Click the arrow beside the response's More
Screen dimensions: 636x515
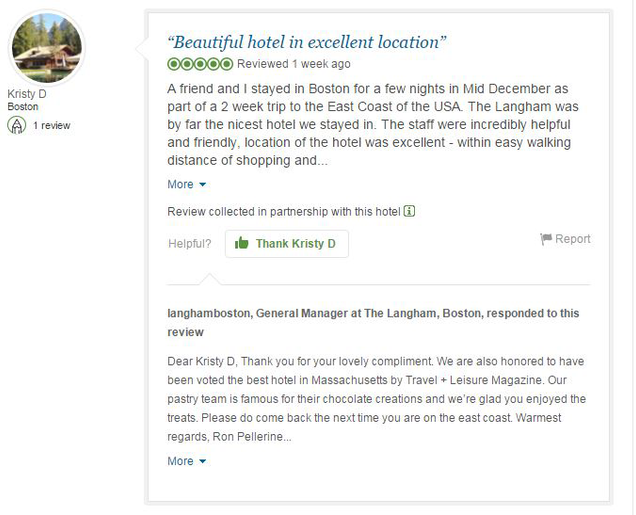pos(203,462)
